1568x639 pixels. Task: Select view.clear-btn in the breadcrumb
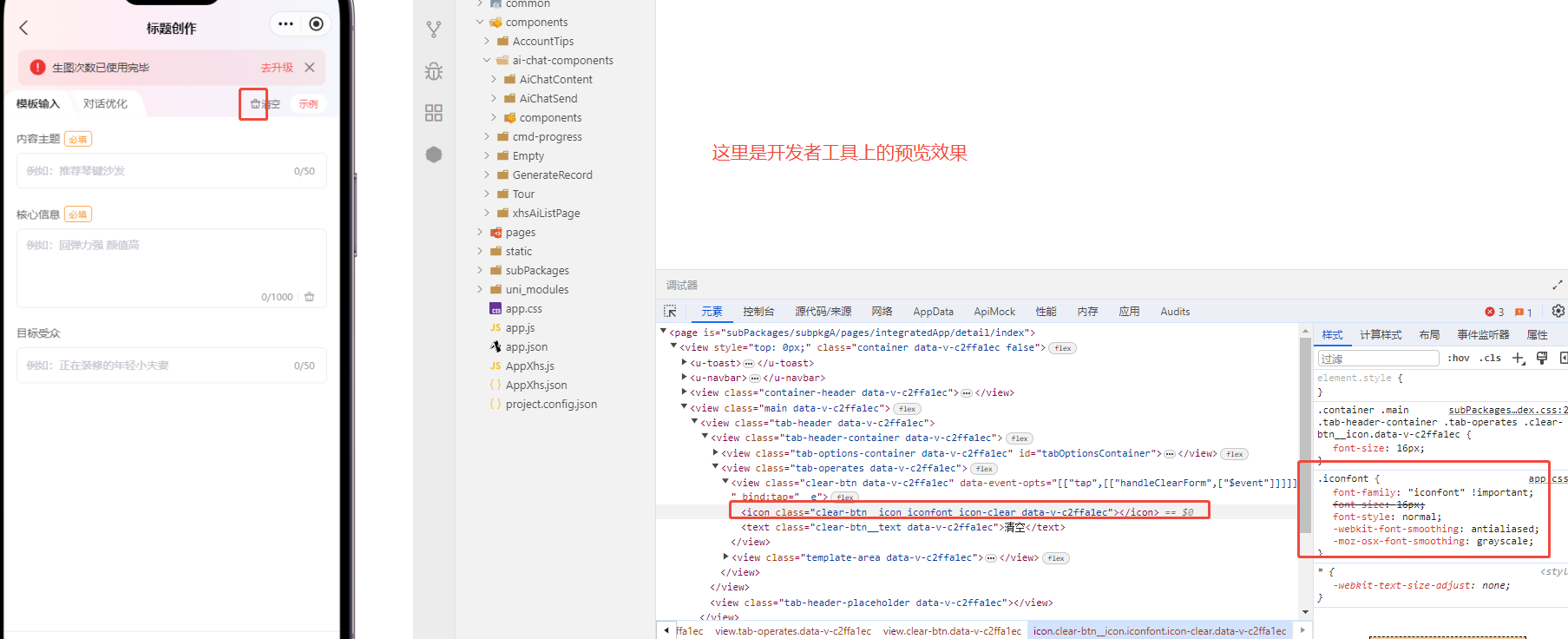pos(952,631)
